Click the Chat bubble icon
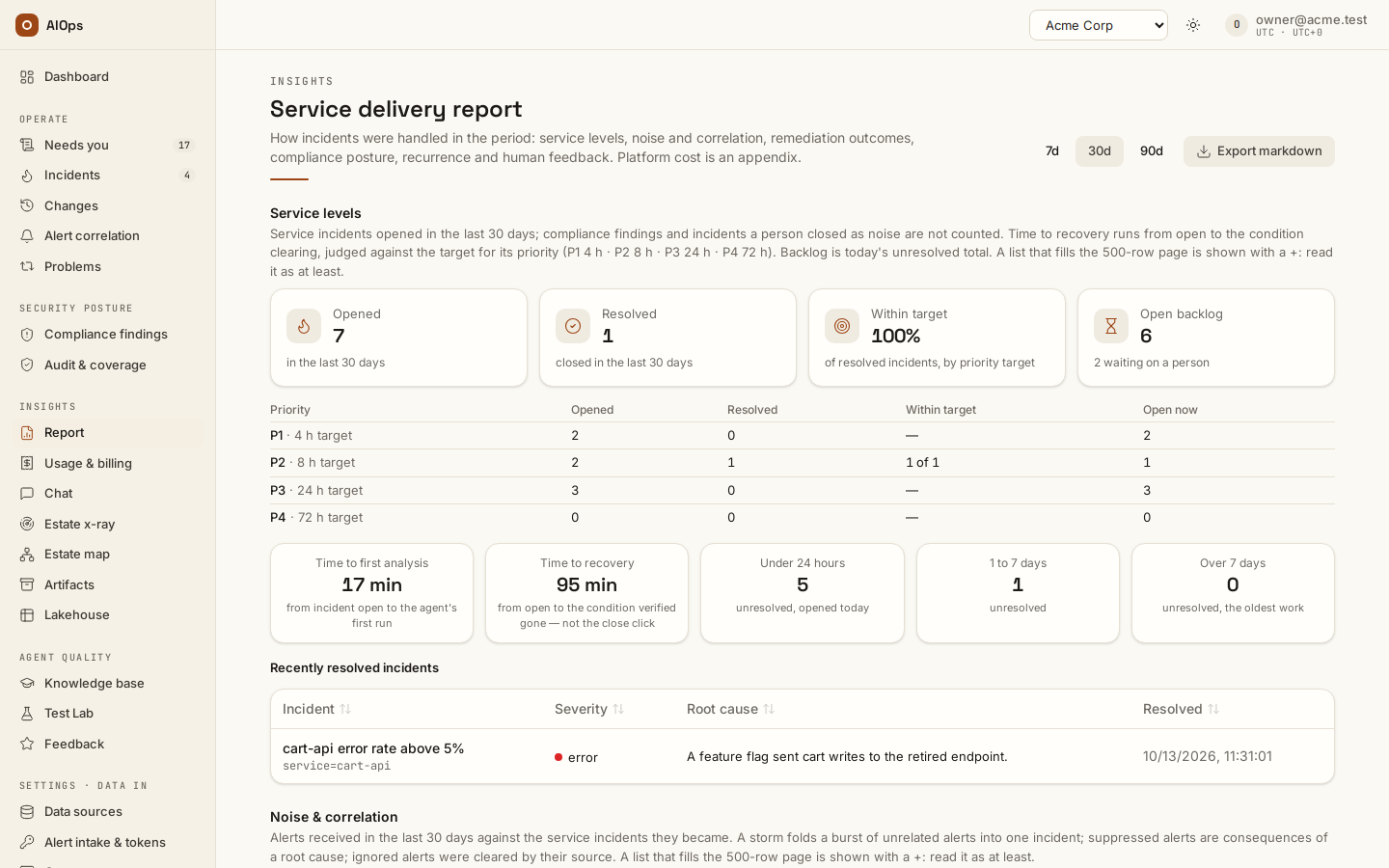Image resolution: width=1389 pixels, height=868 pixels. click(27, 494)
